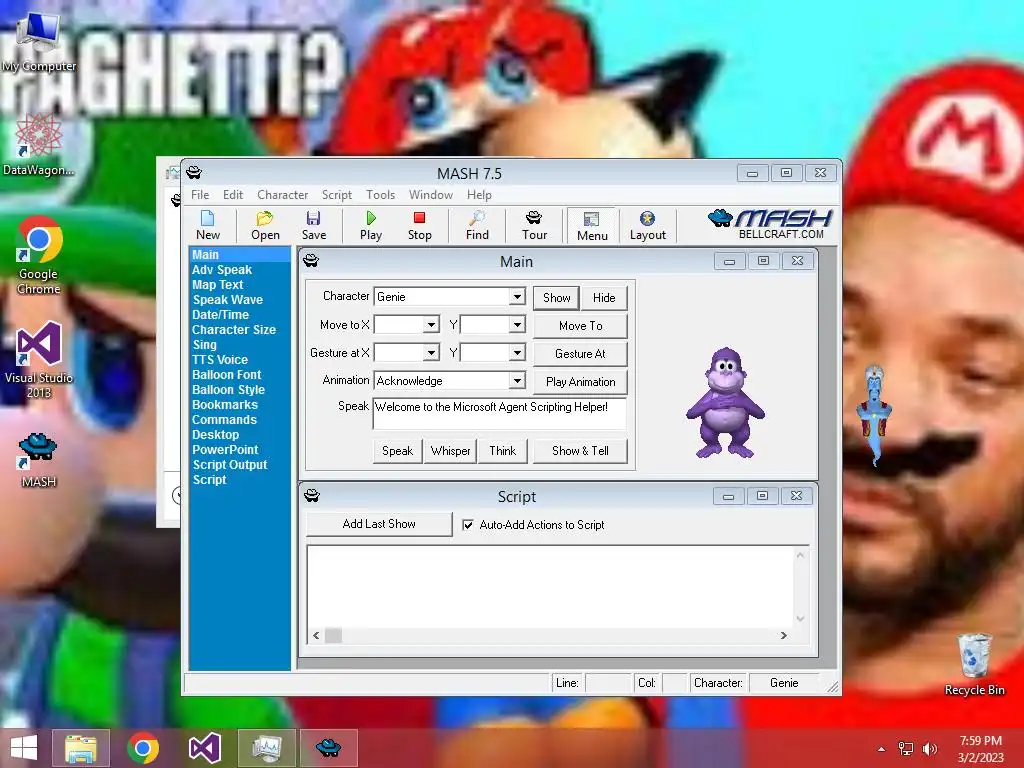Click the Add Last Show button
Screen dimensions: 1024x768
tap(379, 524)
